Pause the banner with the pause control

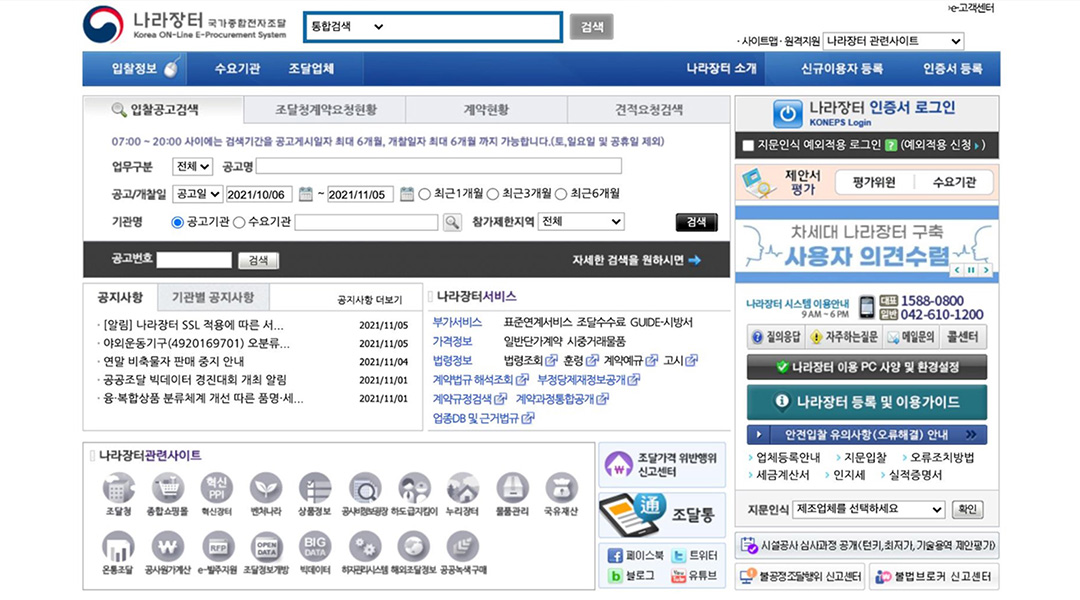click(x=971, y=270)
